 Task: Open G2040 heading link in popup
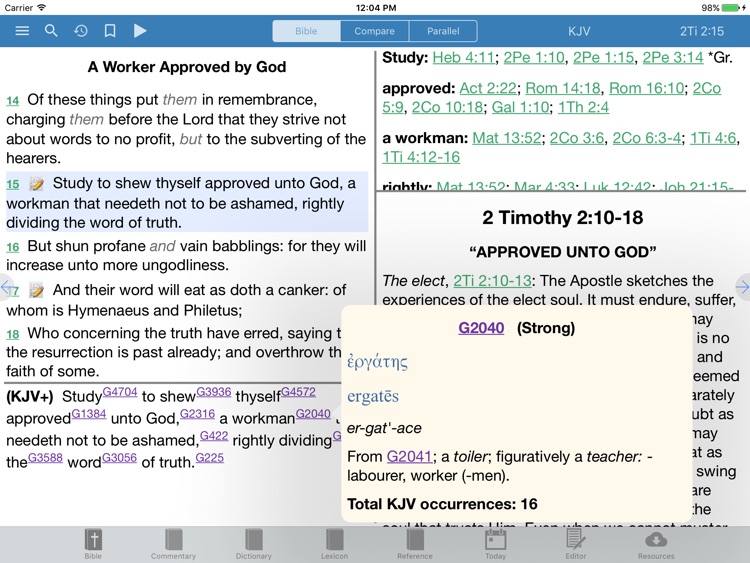point(481,328)
